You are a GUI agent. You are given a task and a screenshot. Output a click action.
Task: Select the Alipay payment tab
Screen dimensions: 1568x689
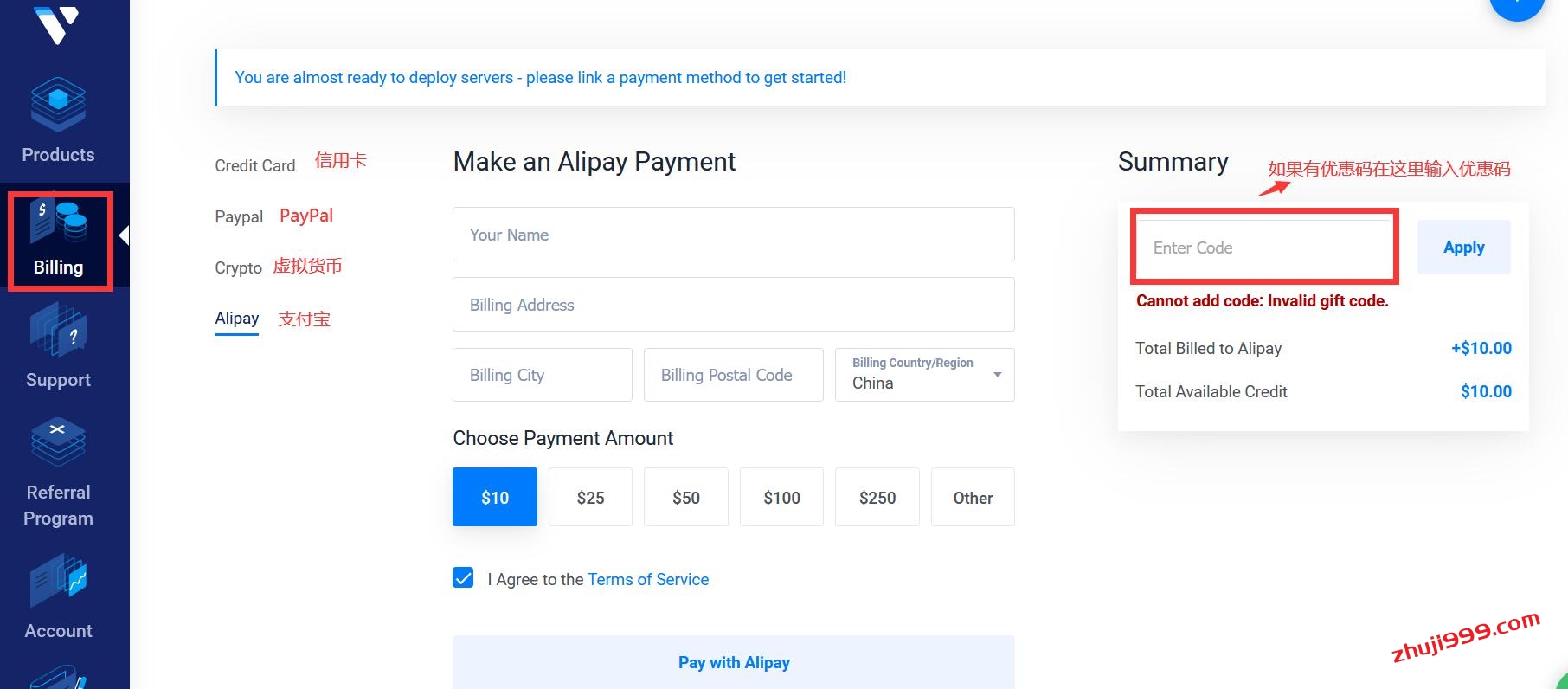[x=236, y=319]
